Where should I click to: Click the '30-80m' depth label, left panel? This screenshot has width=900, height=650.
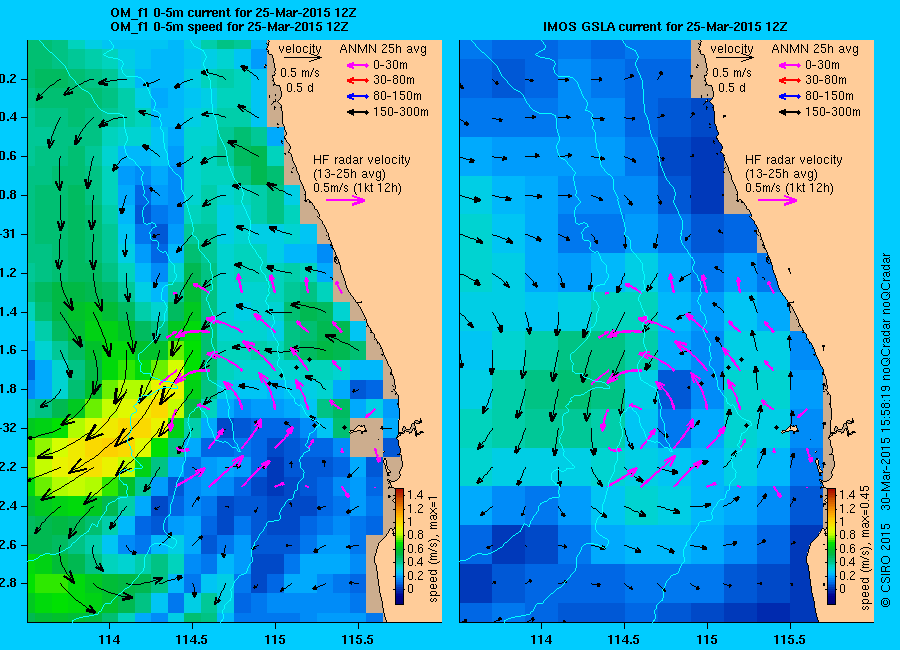394,80
